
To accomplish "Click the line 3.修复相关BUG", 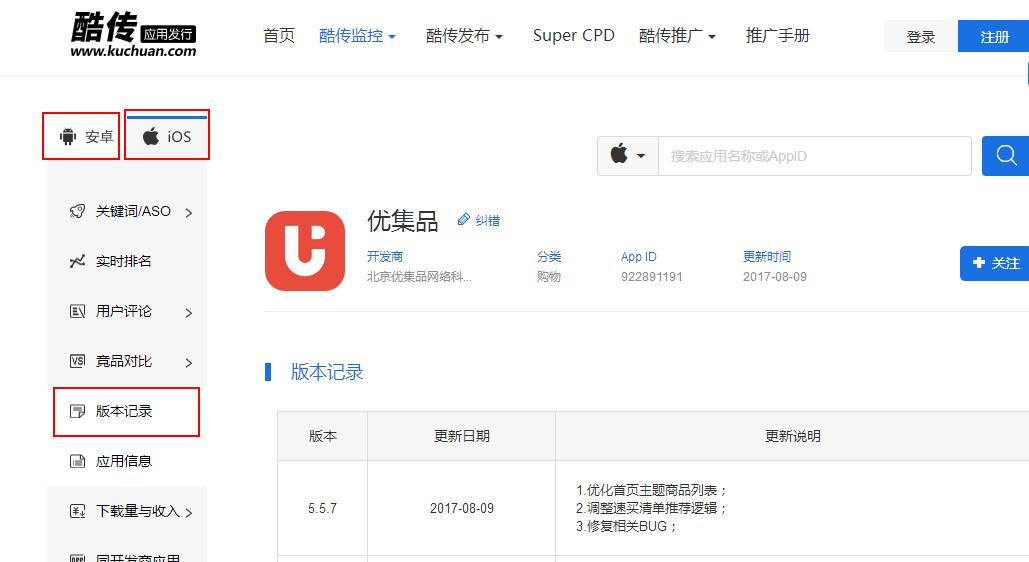I will [625, 526].
